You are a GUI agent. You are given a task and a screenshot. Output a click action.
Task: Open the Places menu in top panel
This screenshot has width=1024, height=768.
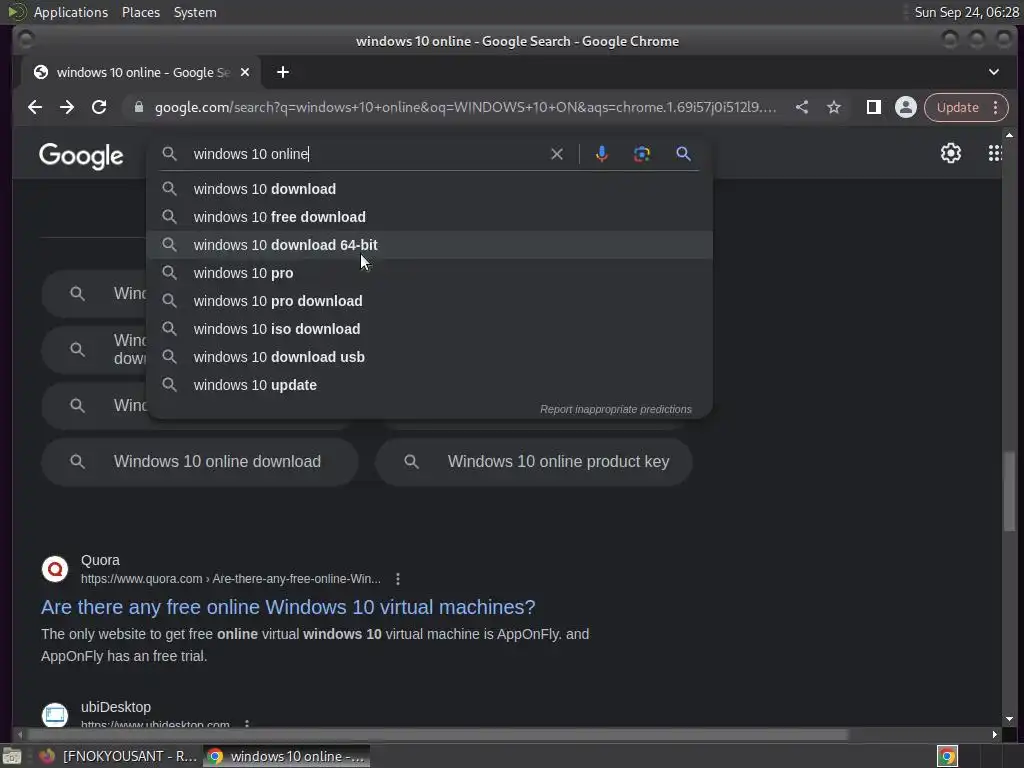(141, 12)
